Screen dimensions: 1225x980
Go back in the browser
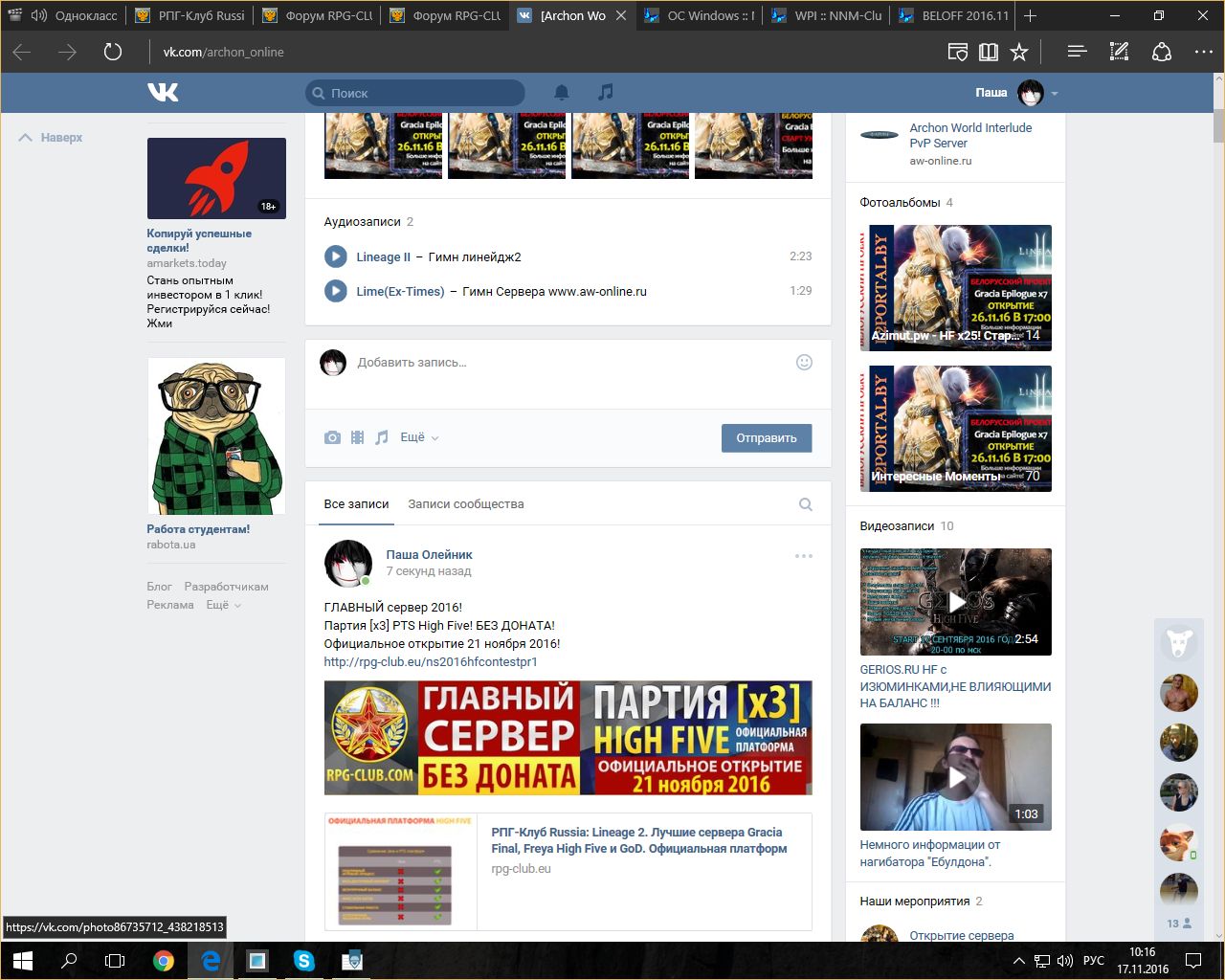click(22, 52)
